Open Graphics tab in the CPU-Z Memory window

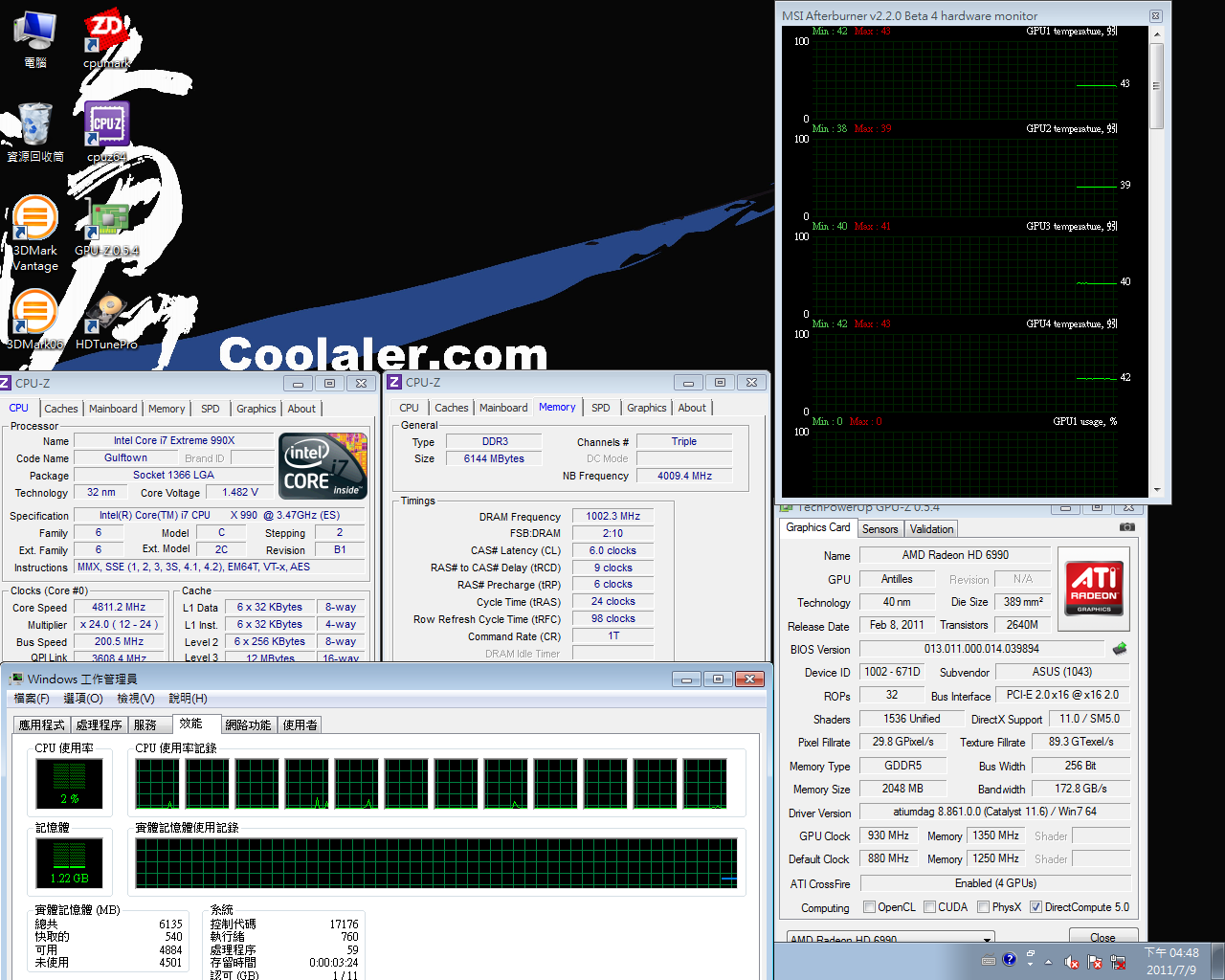647,408
